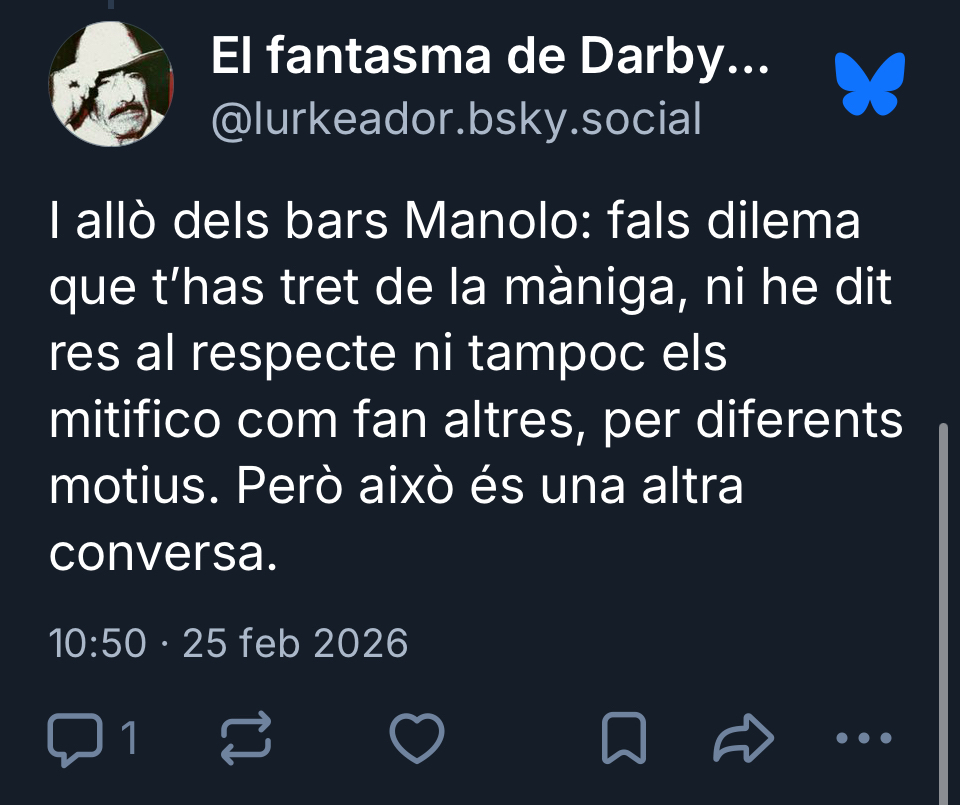Click the reply count number 1
The image size is (960, 805).
tap(129, 738)
